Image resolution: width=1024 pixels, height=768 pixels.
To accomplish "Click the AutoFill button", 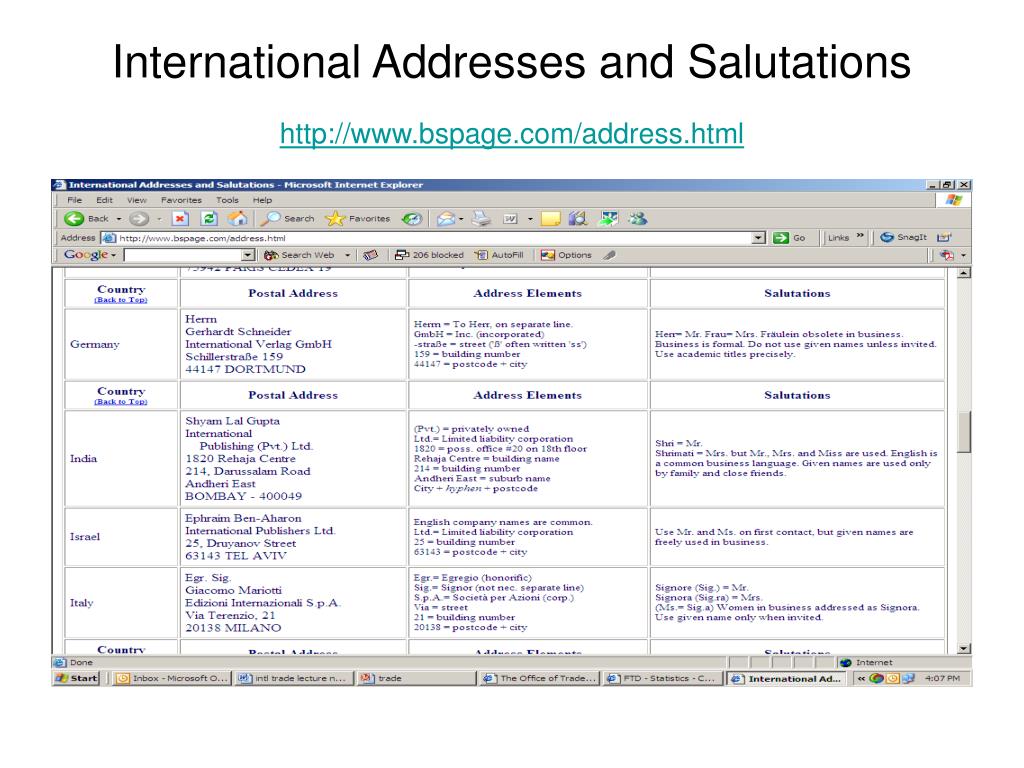I will click(x=500, y=255).
